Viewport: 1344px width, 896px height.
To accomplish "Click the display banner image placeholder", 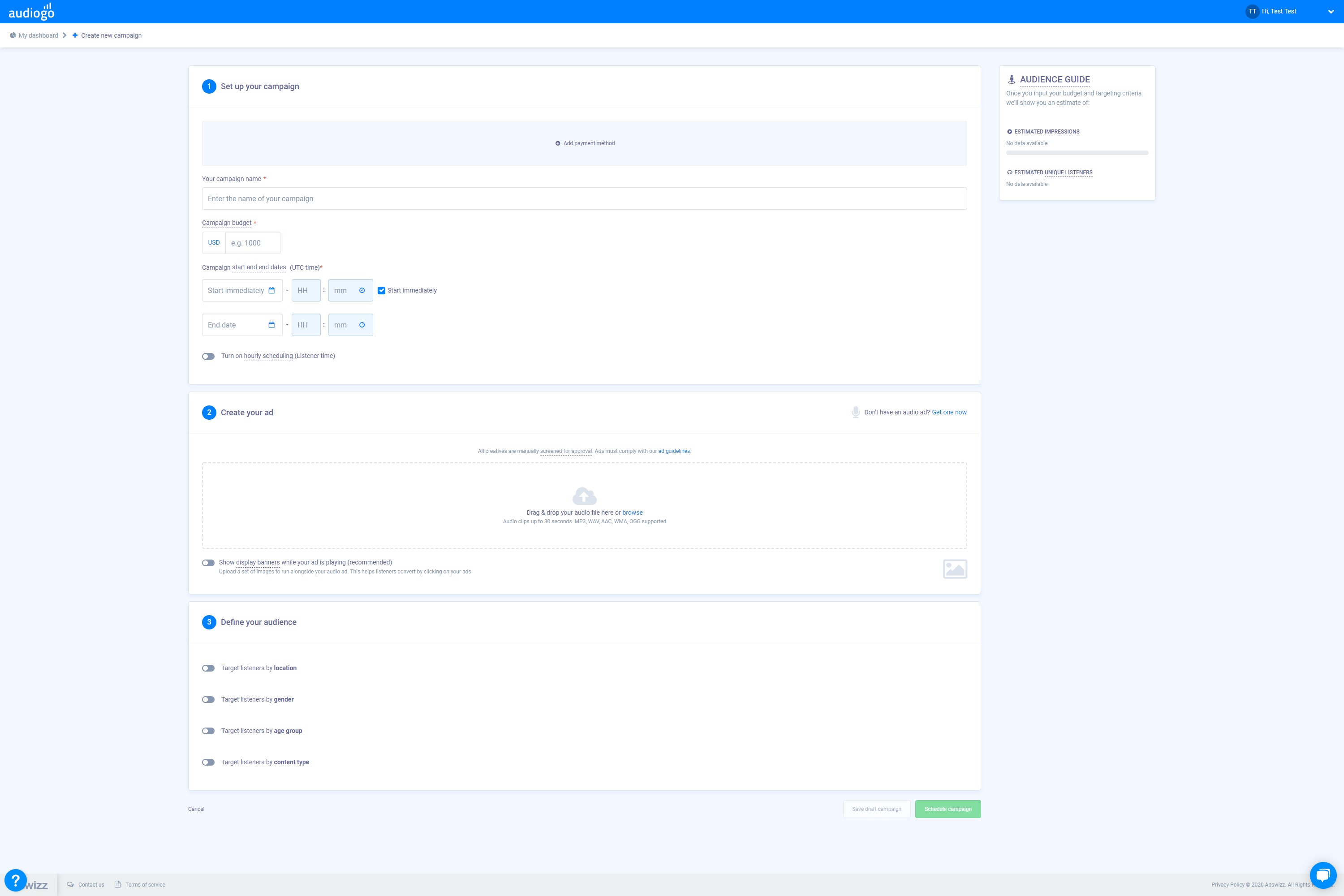I will pyautogui.click(x=954, y=569).
